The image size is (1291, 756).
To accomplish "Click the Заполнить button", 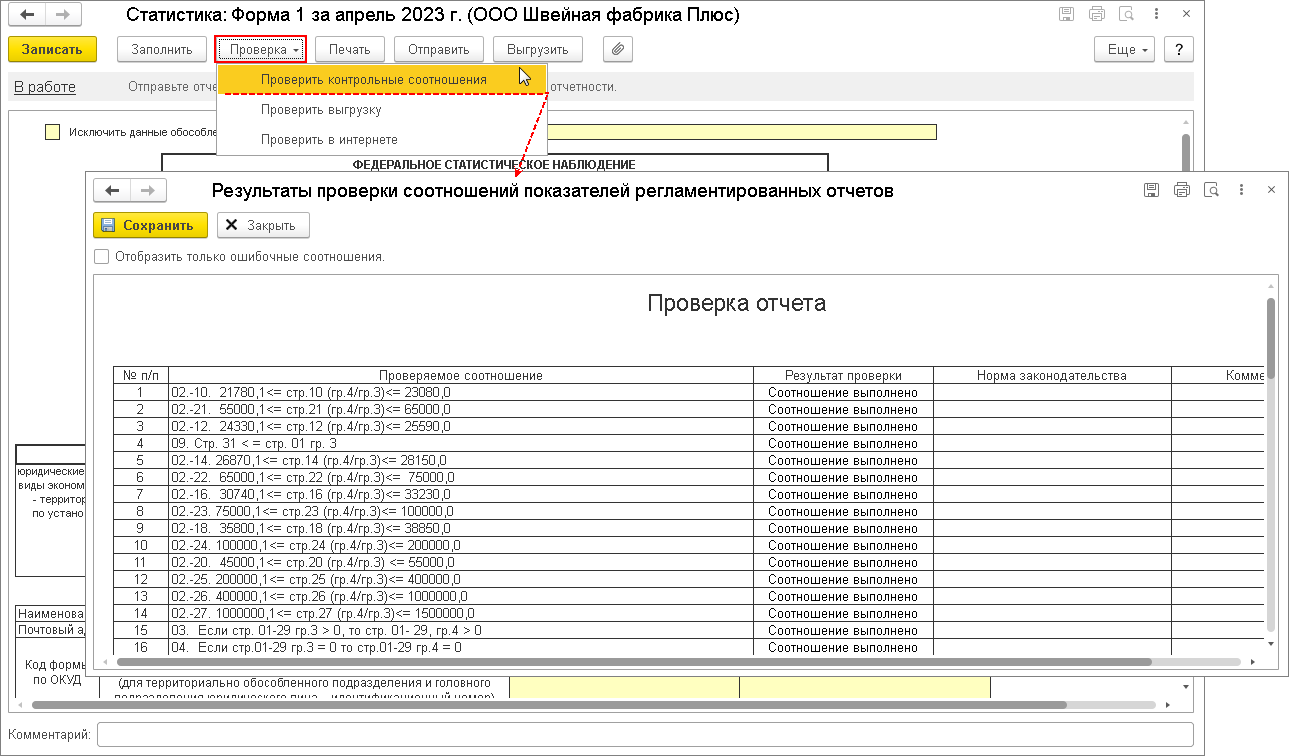I will 162,49.
